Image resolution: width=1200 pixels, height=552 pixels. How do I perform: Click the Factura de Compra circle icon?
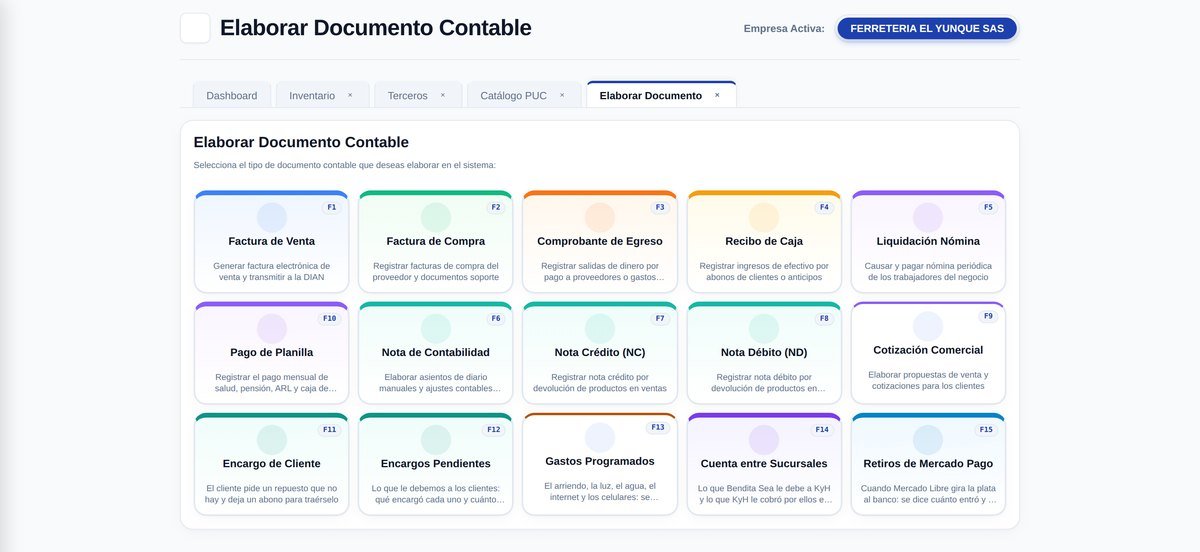(x=436, y=217)
